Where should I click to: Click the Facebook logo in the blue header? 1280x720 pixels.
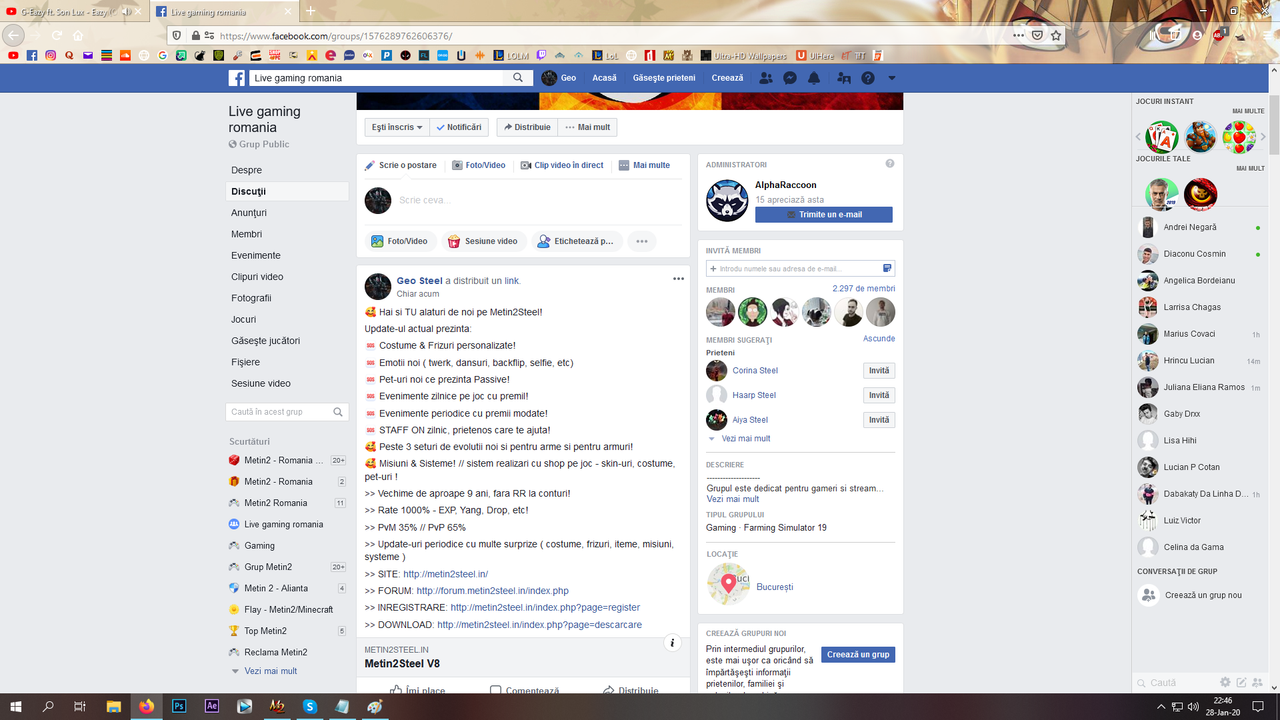237,78
